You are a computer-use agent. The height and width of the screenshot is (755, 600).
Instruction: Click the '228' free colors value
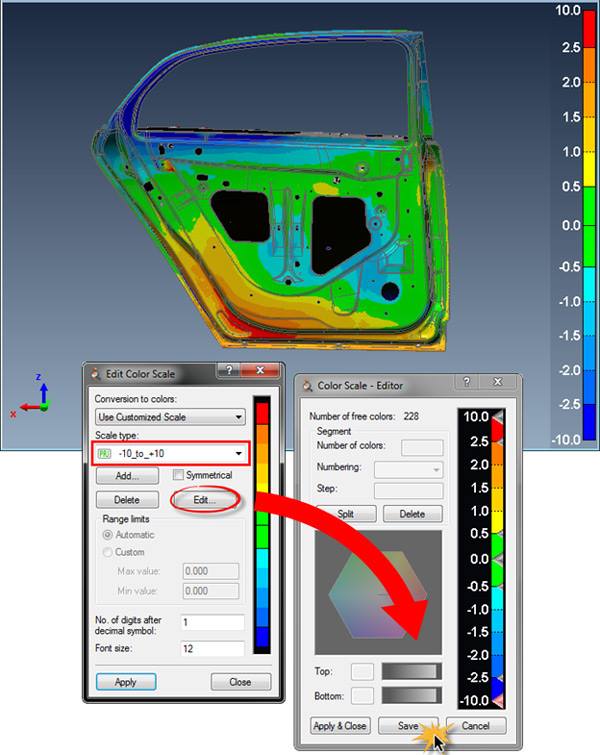[411, 416]
